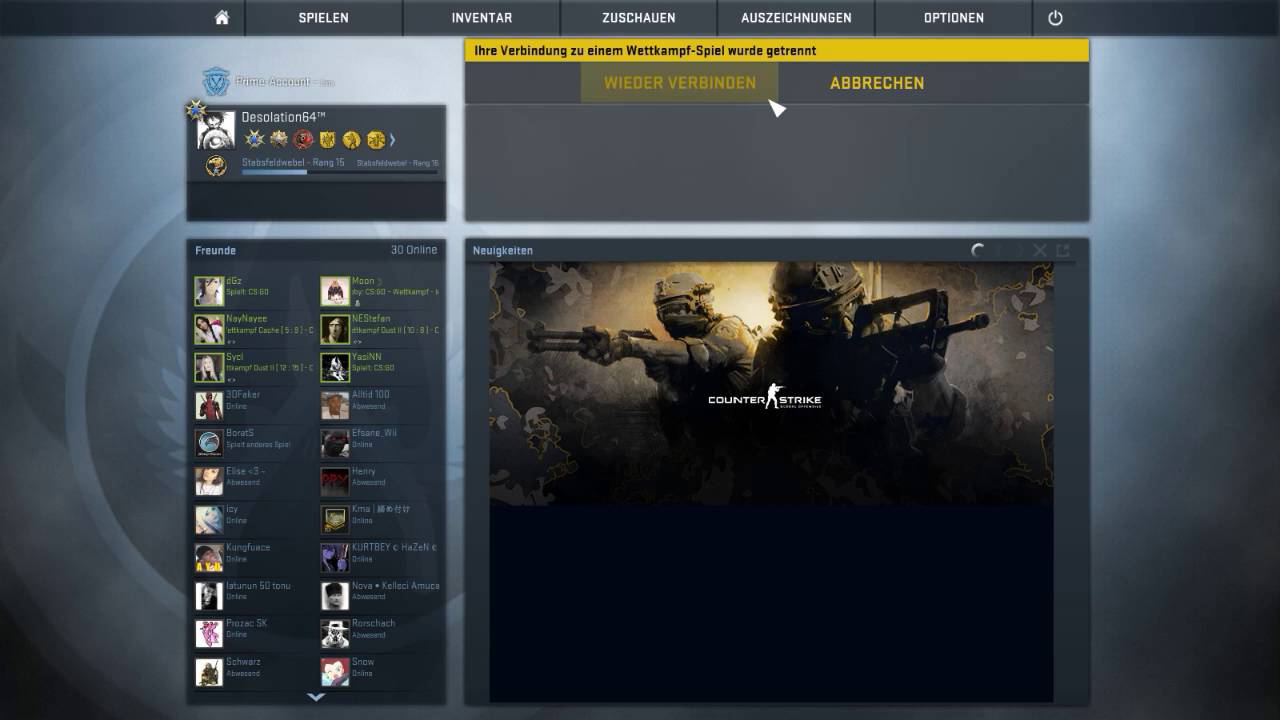Open friend Kma avatar
This screenshot has height=720, width=1280.
pos(335,519)
